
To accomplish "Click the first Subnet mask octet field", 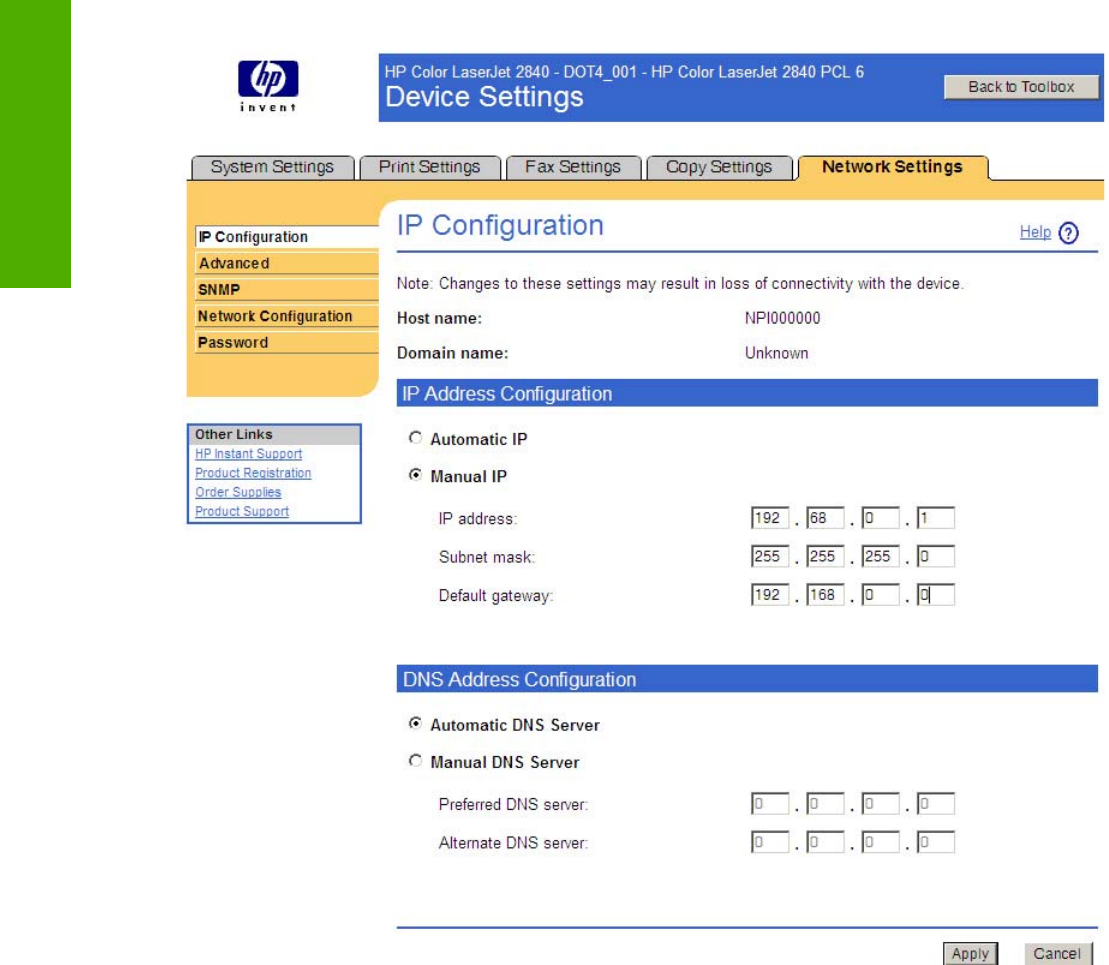I will click(x=770, y=556).
